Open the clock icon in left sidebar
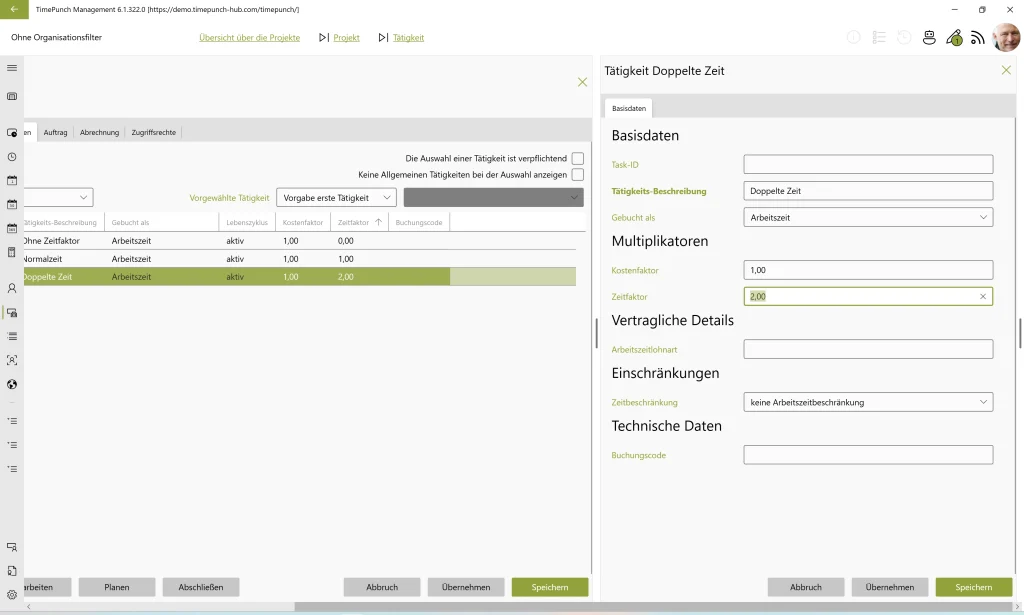 point(12,157)
